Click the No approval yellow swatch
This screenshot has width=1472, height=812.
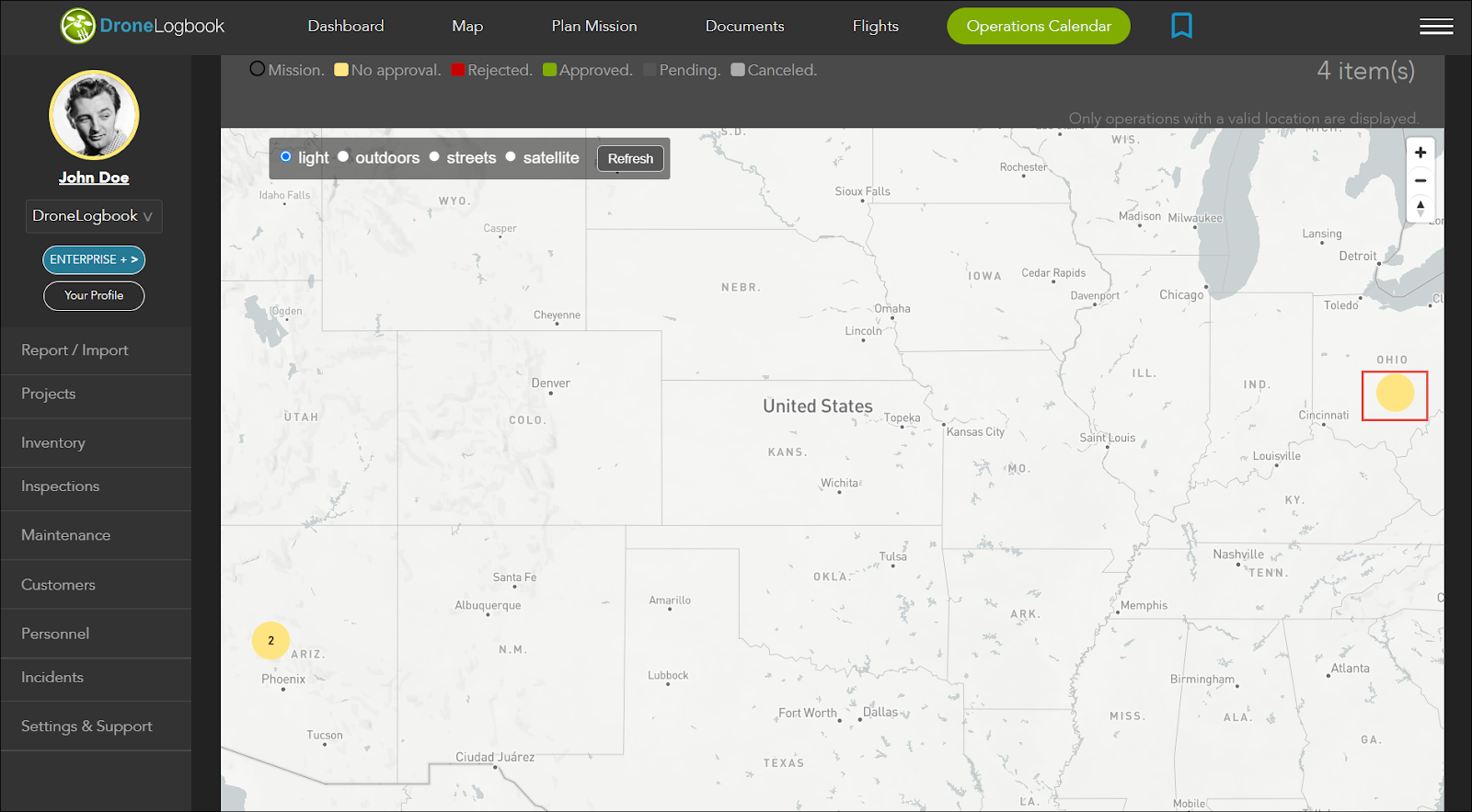click(341, 70)
